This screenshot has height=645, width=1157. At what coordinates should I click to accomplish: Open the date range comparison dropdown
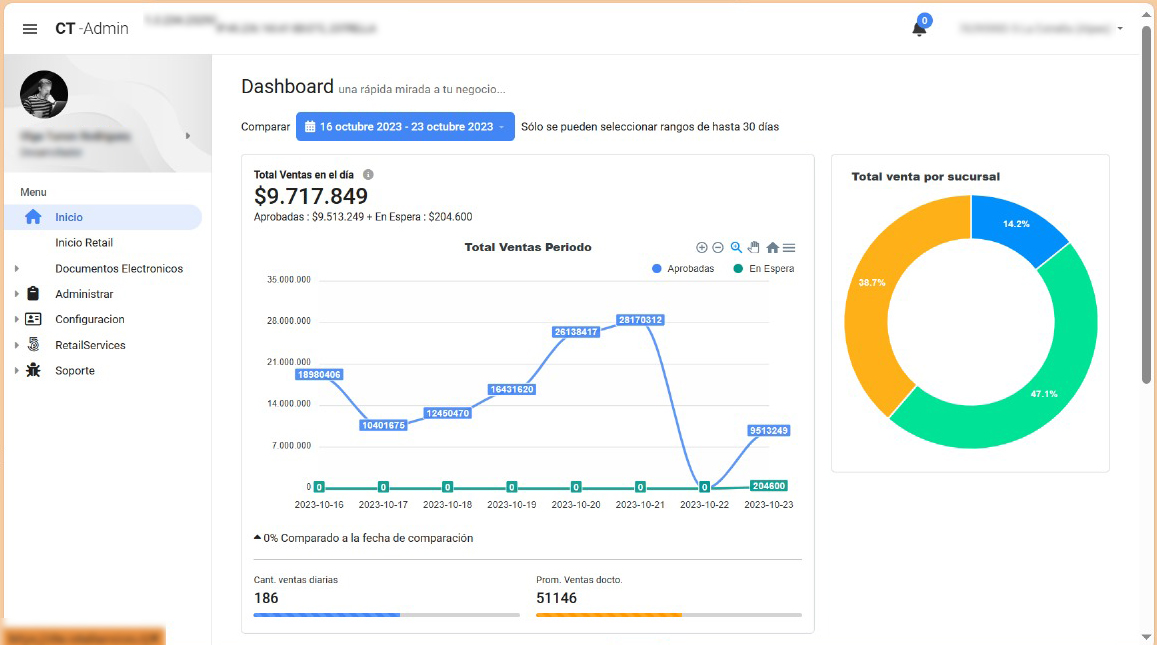pyautogui.click(x=405, y=127)
